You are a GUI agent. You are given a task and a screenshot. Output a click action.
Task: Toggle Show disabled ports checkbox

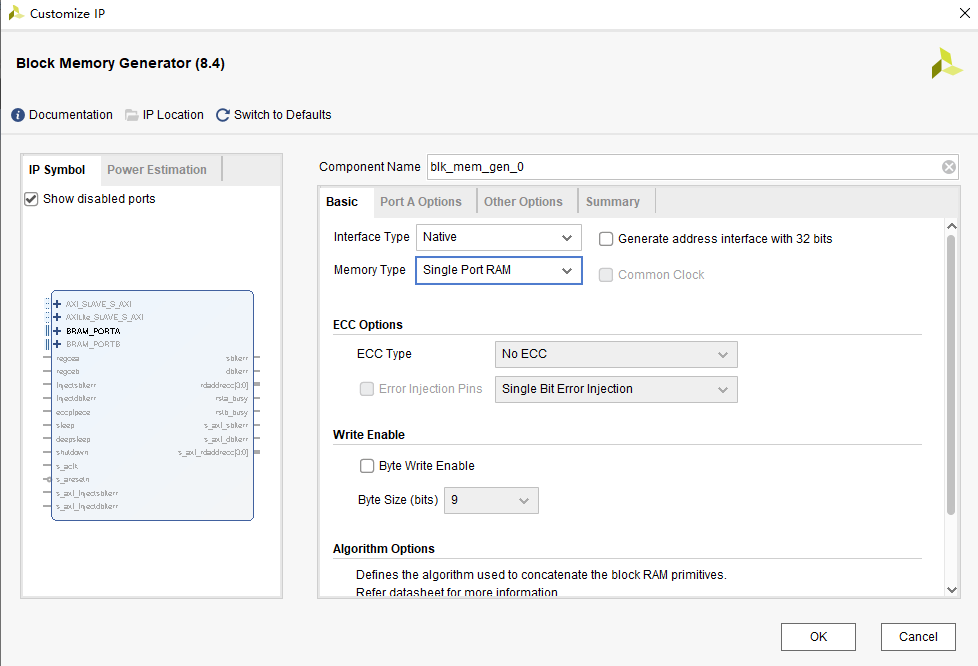pyautogui.click(x=31, y=199)
